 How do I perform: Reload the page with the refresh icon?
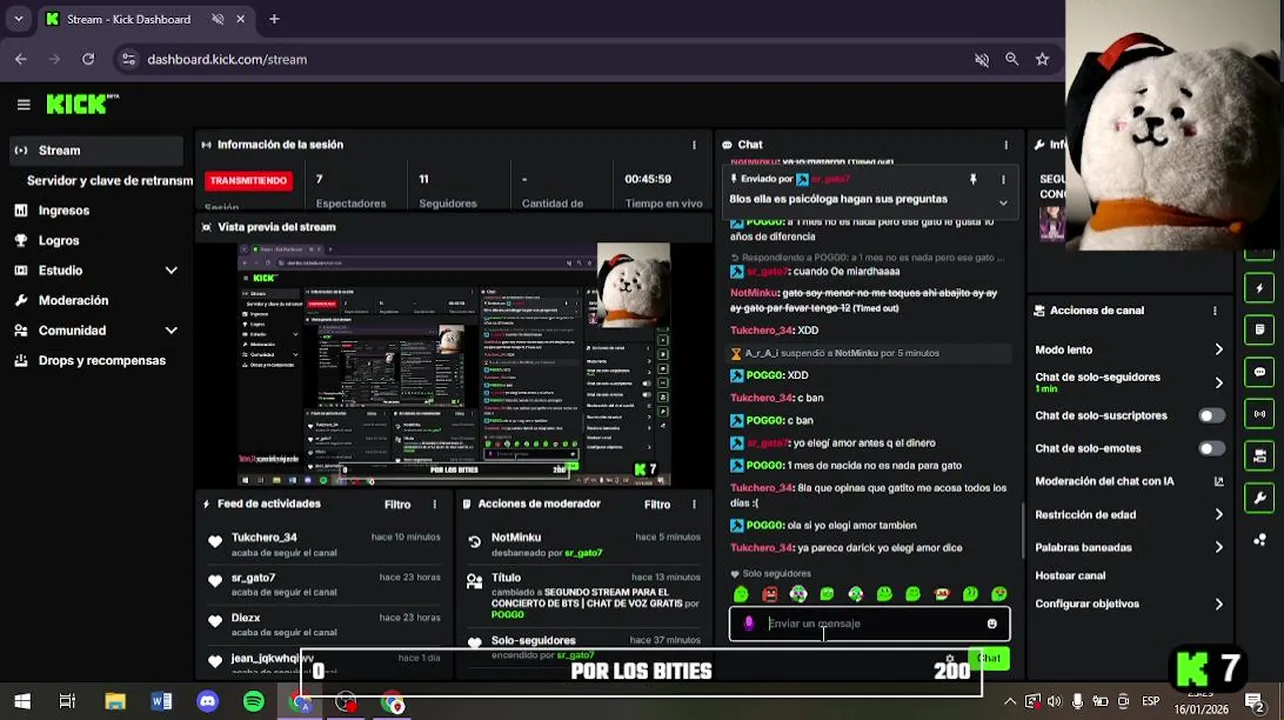88,59
